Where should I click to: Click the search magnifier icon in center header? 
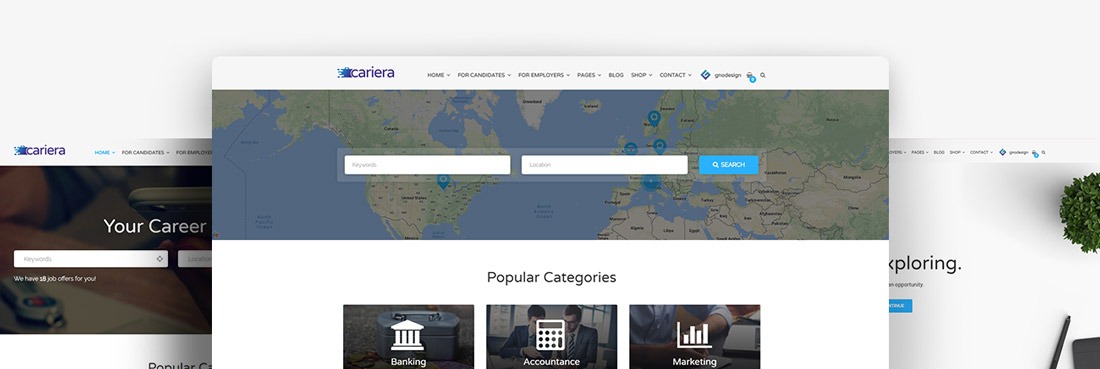pos(763,75)
